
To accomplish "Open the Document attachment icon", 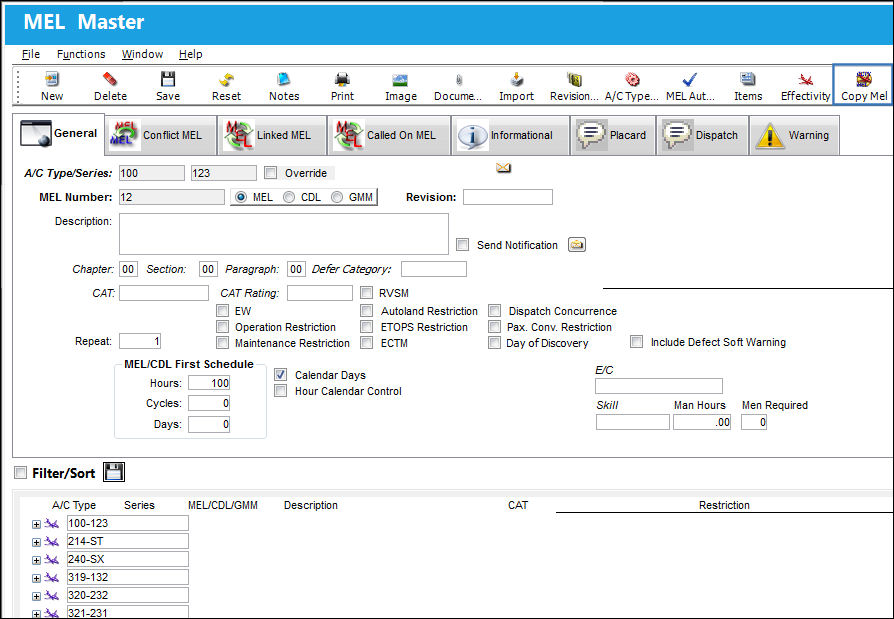I will [458, 79].
